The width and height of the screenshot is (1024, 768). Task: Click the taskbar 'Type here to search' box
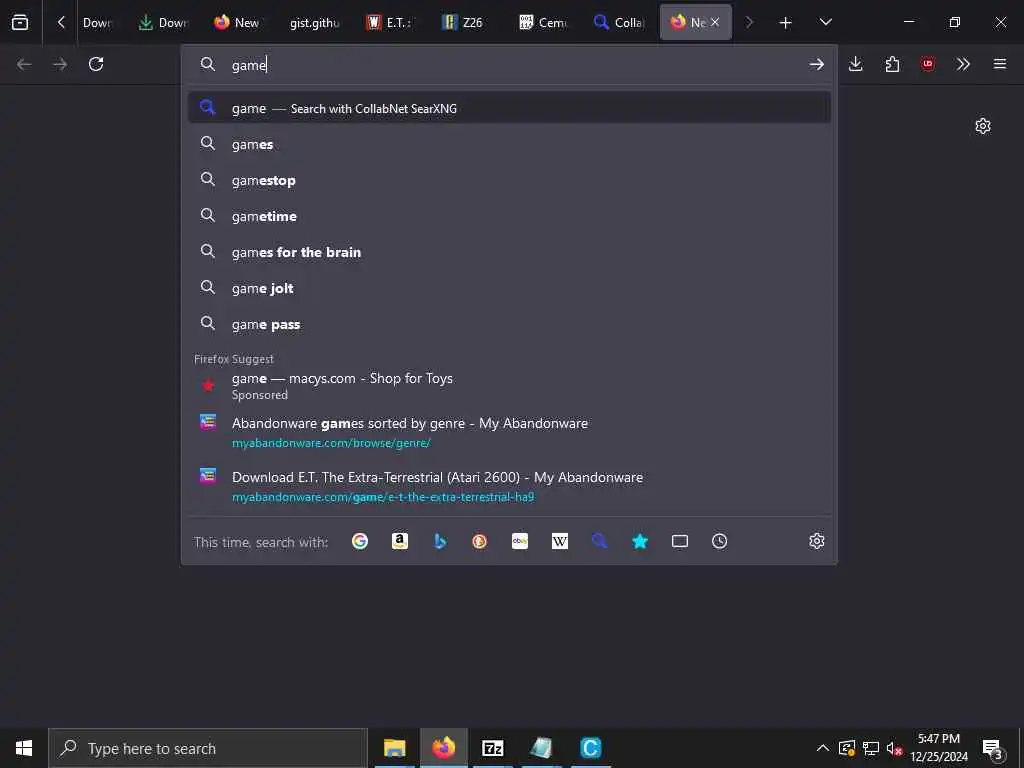[x=208, y=748]
